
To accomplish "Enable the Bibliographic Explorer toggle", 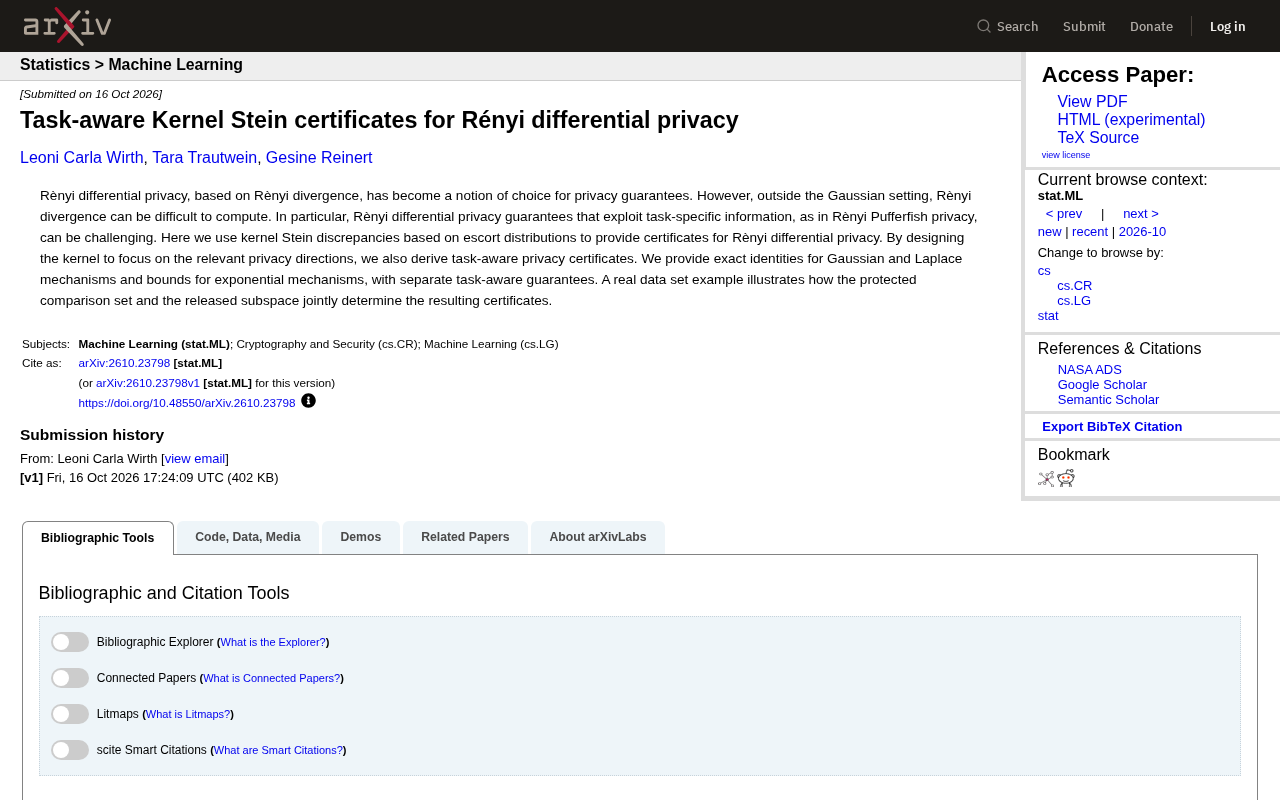I will (70, 642).
